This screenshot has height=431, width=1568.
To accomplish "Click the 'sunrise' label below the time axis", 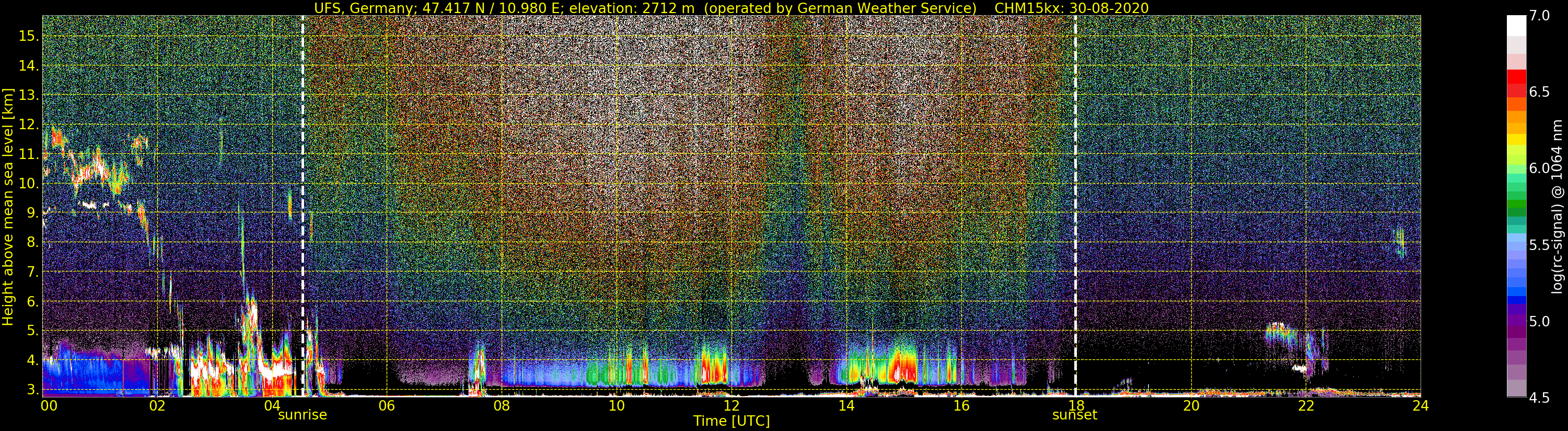I will point(303,415).
